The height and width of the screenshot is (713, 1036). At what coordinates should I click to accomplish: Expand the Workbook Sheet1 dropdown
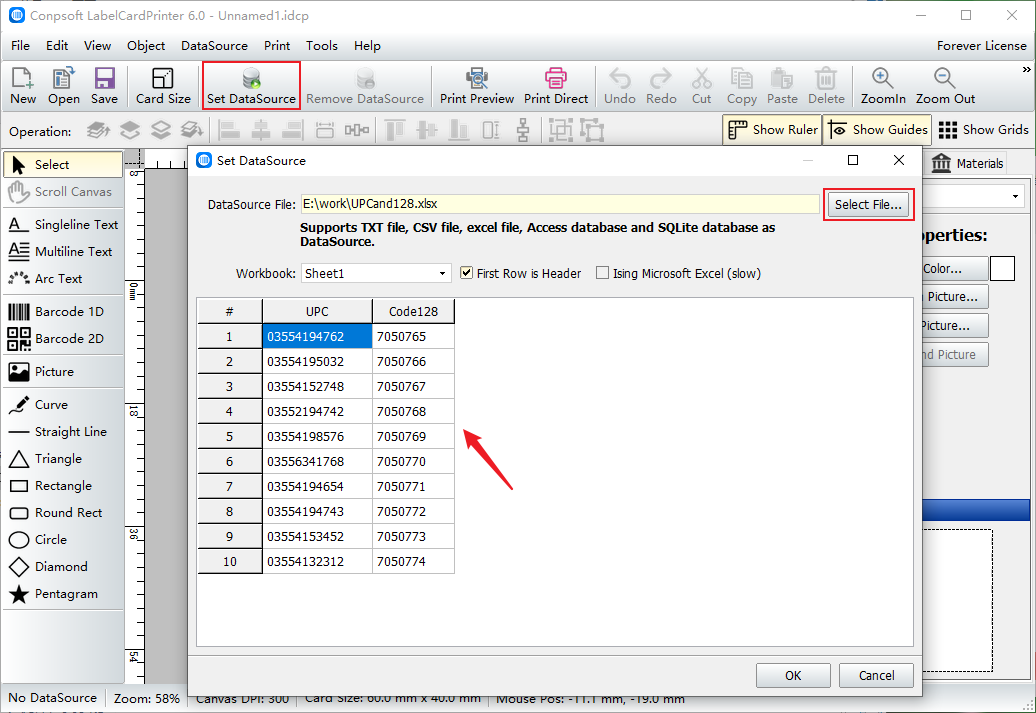coord(443,274)
